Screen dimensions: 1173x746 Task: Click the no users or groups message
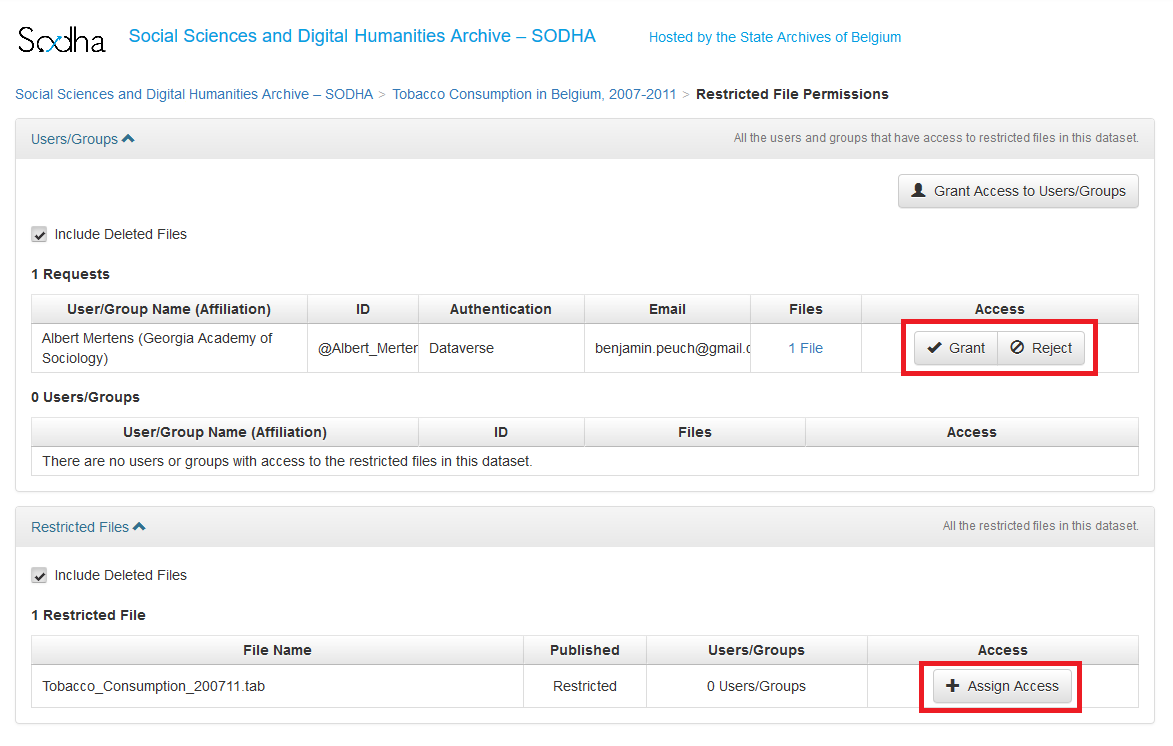[287, 461]
